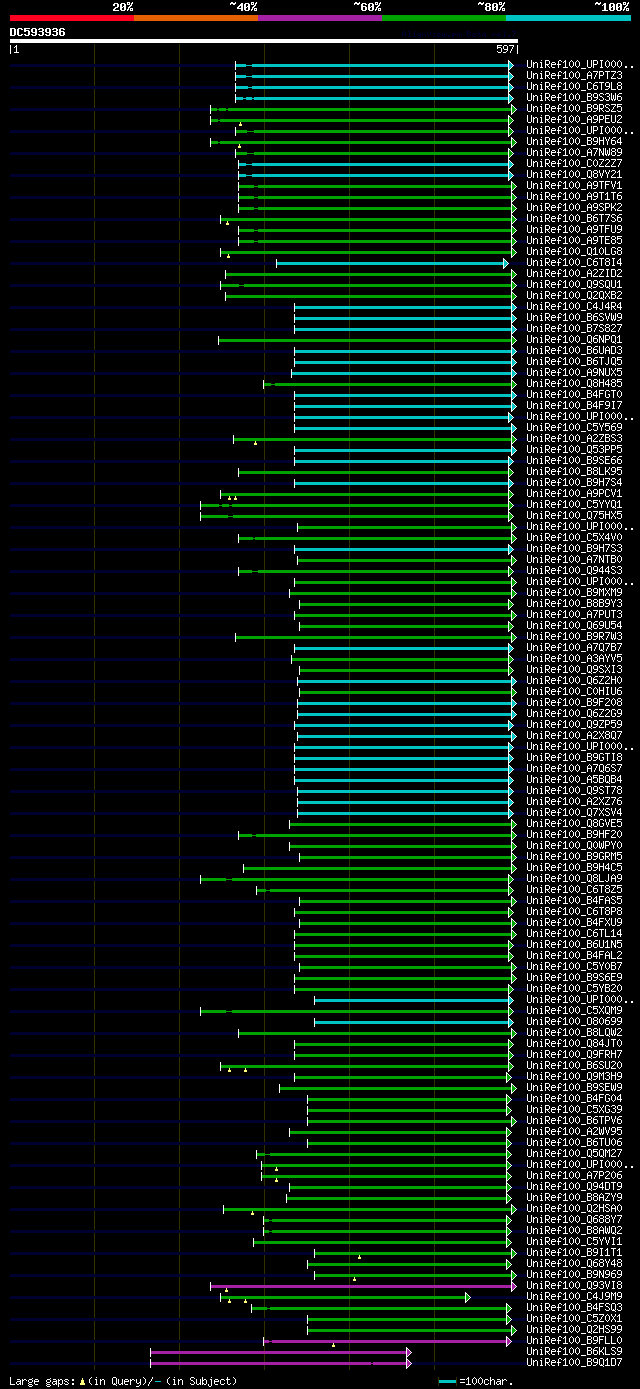Select hit label UniRef100_Q6NPQ1
Image resolution: width=640 pixels, height=1389 pixels.
coord(575,339)
